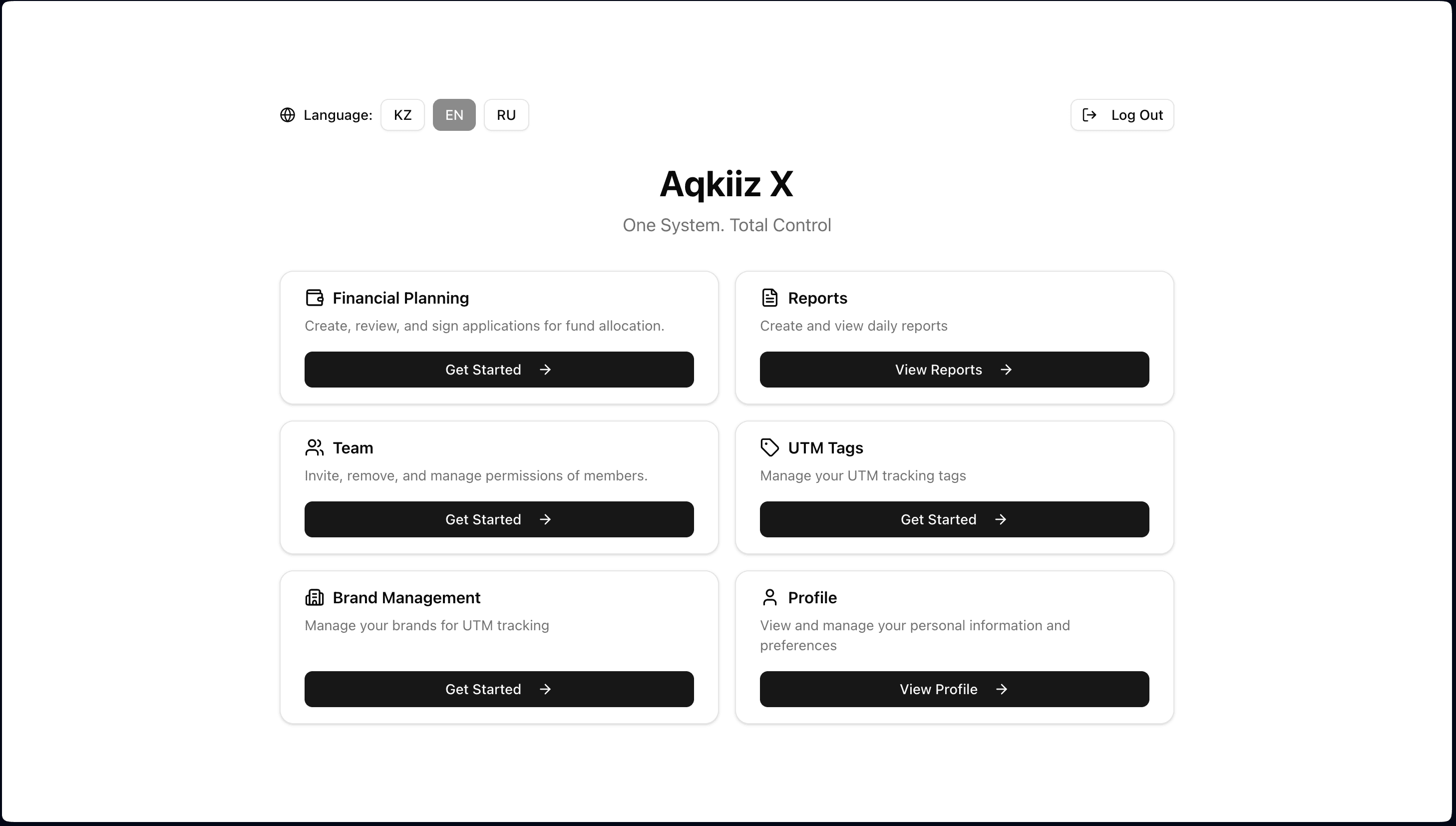Click the document icon on Reports card
Image resolution: width=1456 pixels, height=826 pixels.
click(770, 297)
